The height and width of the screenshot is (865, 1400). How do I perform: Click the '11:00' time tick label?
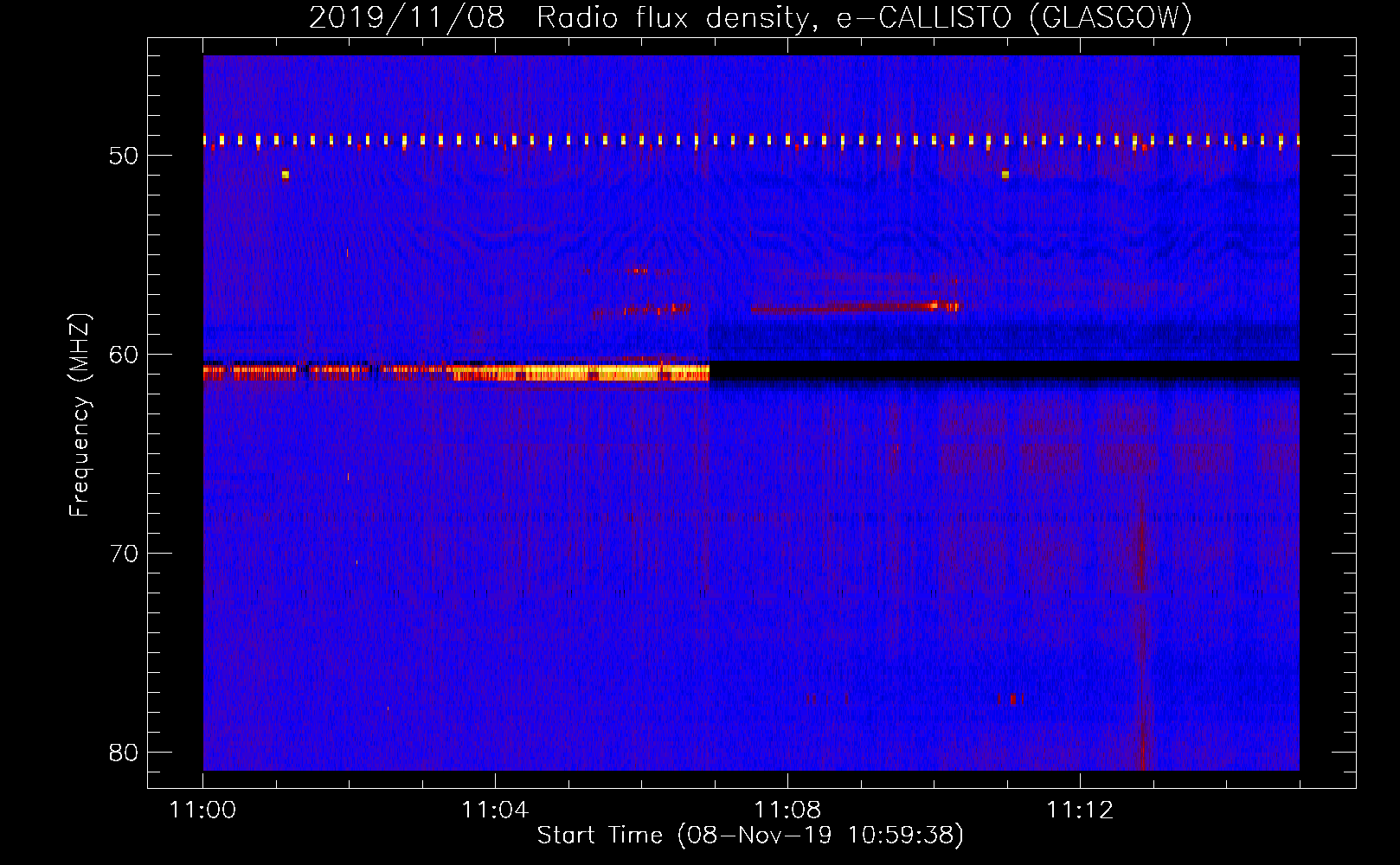[202, 810]
